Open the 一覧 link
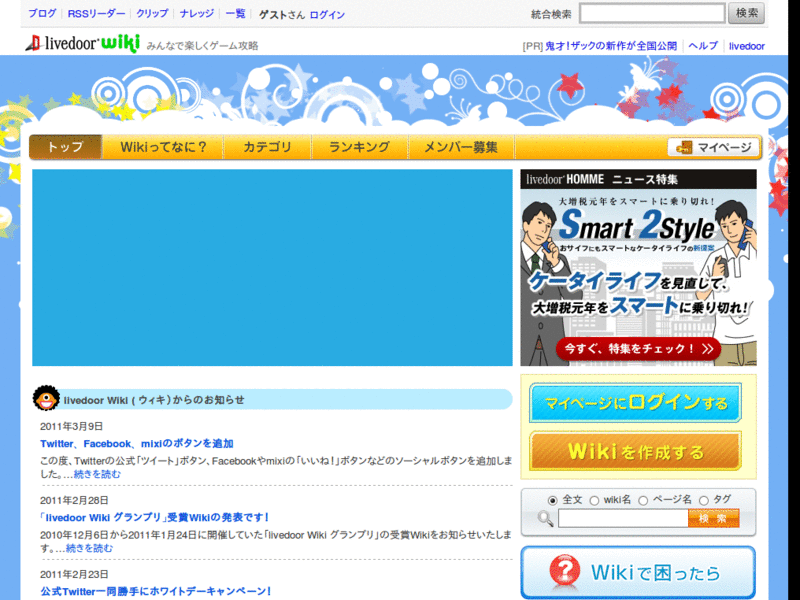 (235, 14)
